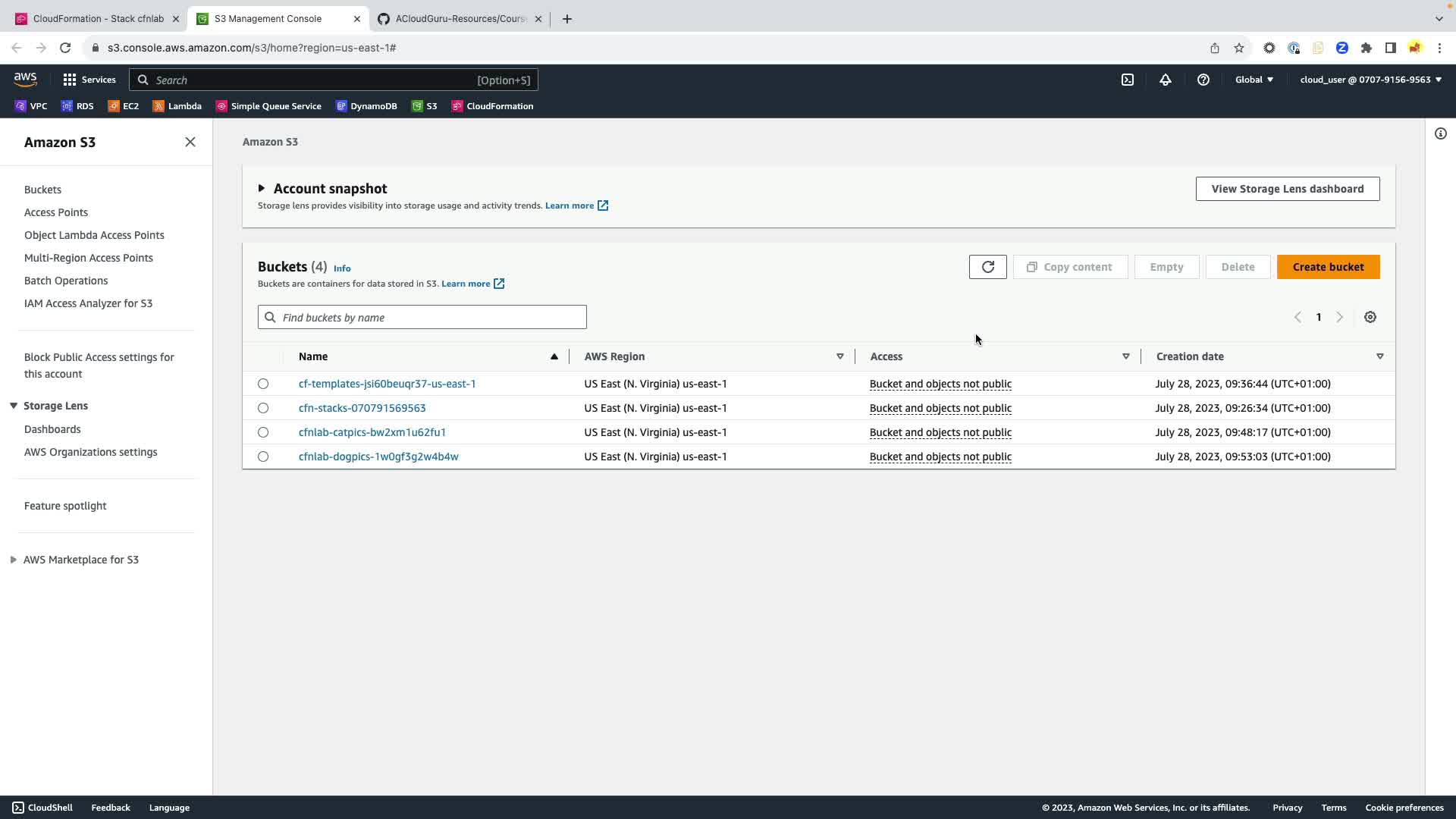1456x819 pixels.
Task: Open the notifications bell icon
Action: [1165, 80]
